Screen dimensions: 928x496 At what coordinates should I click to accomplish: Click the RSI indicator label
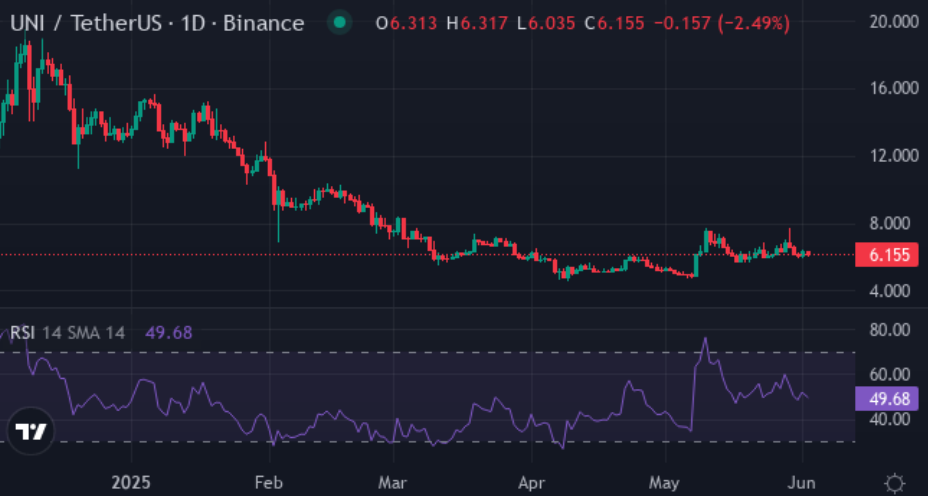click(x=22, y=333)
